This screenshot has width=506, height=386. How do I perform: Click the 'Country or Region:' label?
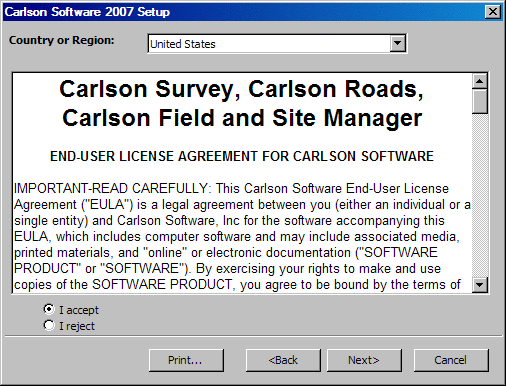tap(62, 40)
